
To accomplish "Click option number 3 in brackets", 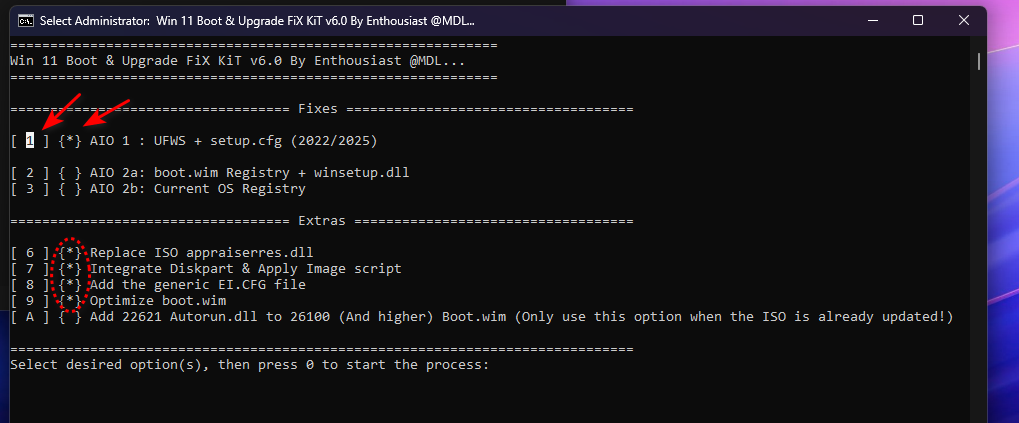I will 30,189.
